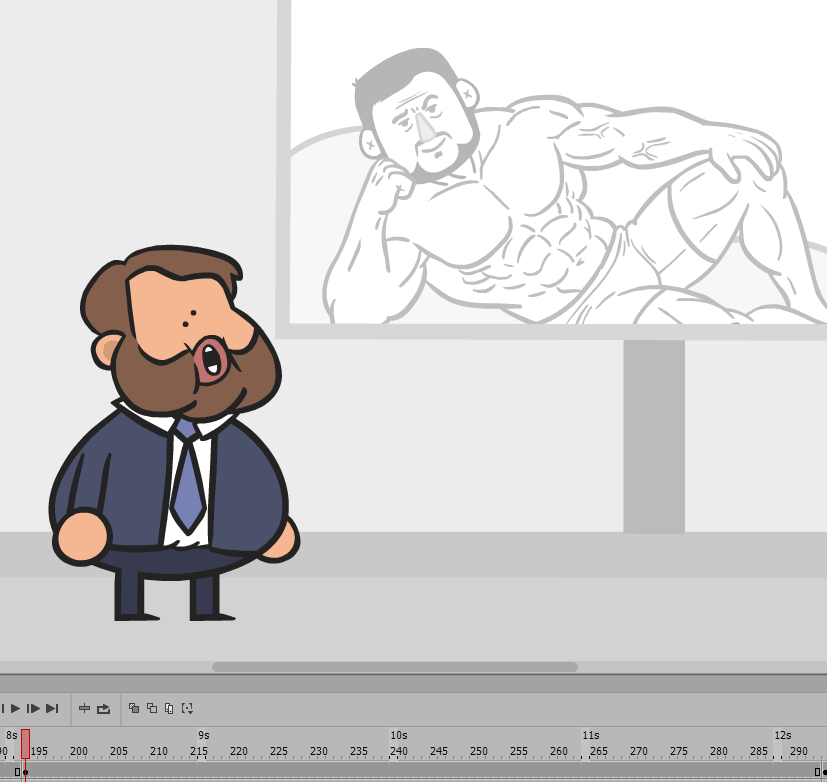
Task: Step forward one frame
Action: pyautogui.click(x=33, y=708)
